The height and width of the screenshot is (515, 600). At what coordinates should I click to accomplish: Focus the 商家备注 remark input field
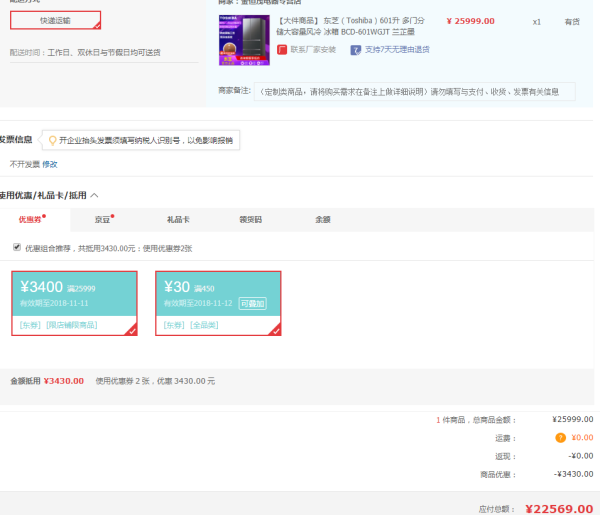click(414, 92)
